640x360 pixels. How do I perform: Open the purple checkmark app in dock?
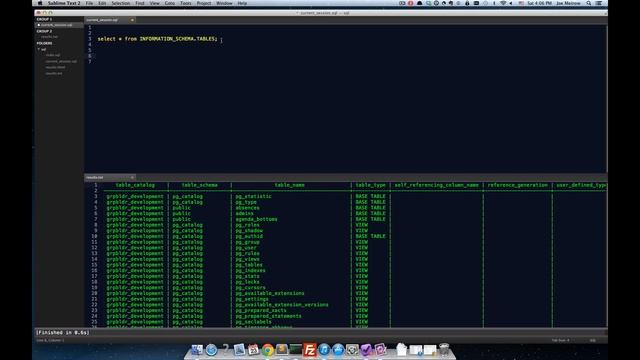[x=366, y=350]
